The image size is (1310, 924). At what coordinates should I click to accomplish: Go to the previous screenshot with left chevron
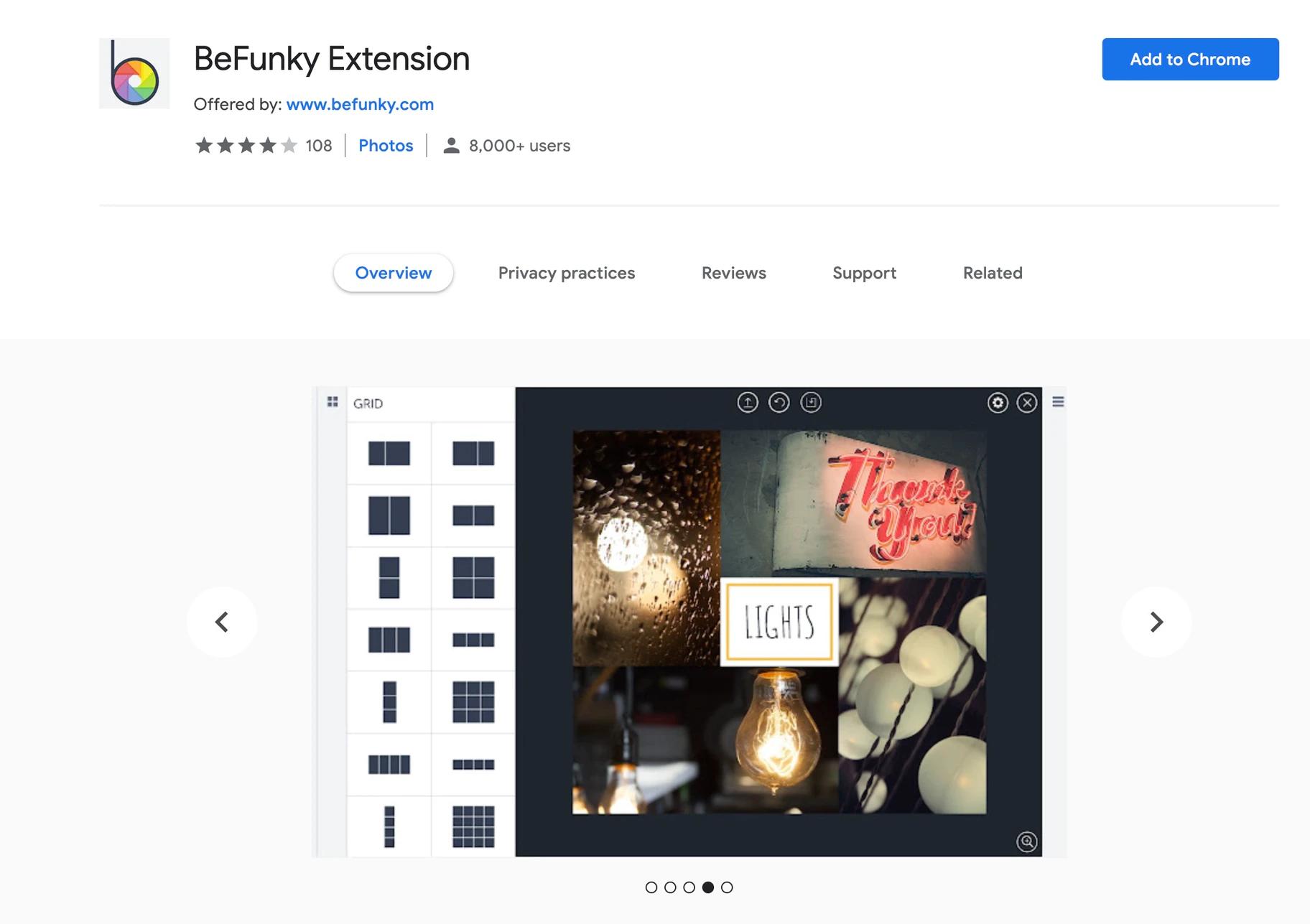[x=222, y=622]
